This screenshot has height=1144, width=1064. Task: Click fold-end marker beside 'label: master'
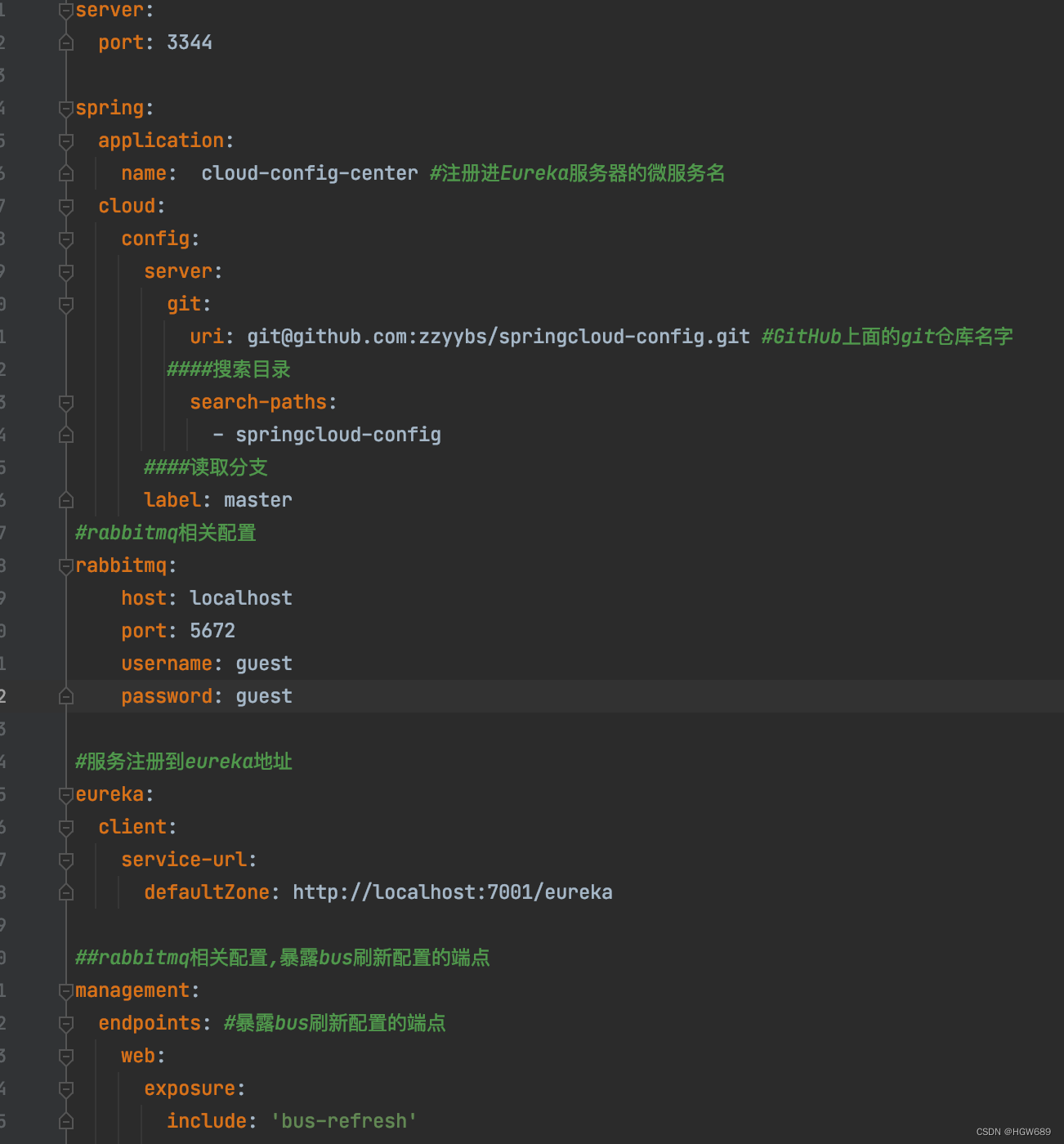pyautogui.click(x=66, y=500)
